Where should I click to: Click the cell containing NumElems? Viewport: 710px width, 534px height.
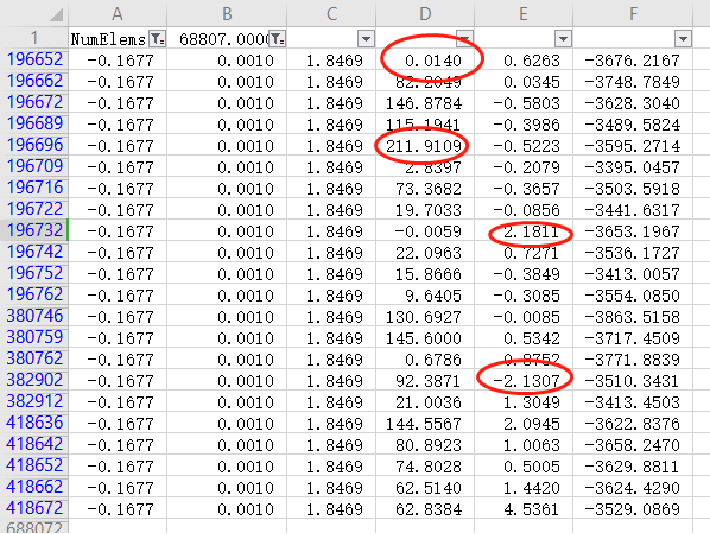tap(108, 39)
